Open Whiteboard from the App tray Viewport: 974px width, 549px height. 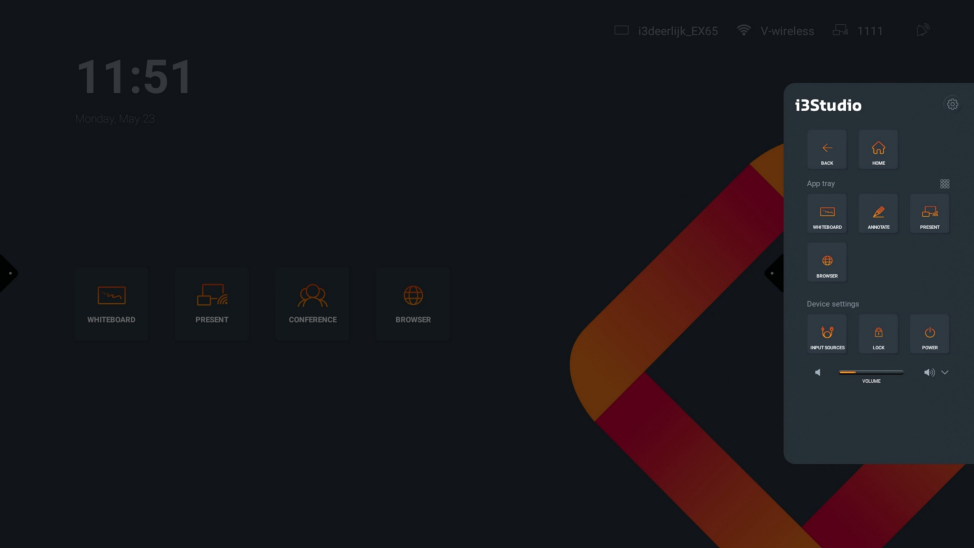click(x=827, y=214)
